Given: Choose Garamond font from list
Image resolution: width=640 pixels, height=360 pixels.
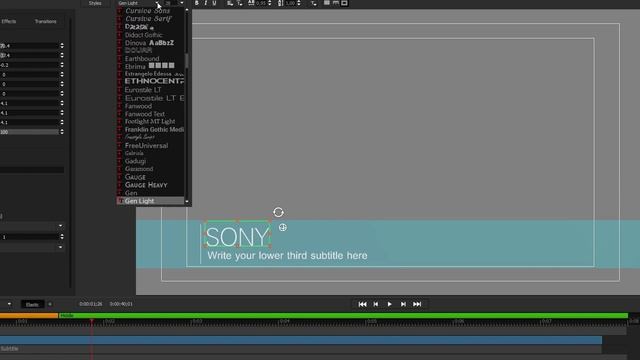Looking at the screenshot, I should (139, 169).
